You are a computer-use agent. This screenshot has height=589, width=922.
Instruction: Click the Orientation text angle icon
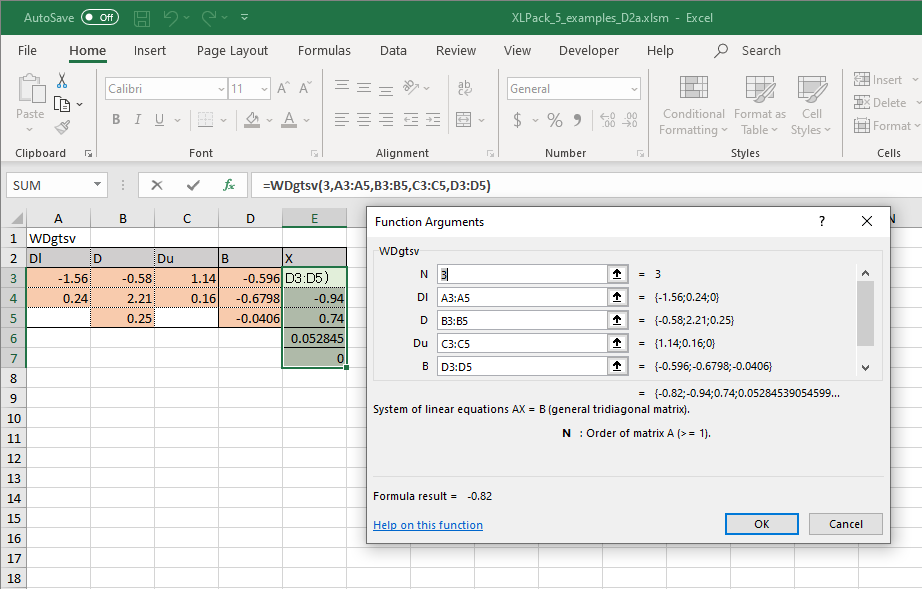[x=410, y=88]
